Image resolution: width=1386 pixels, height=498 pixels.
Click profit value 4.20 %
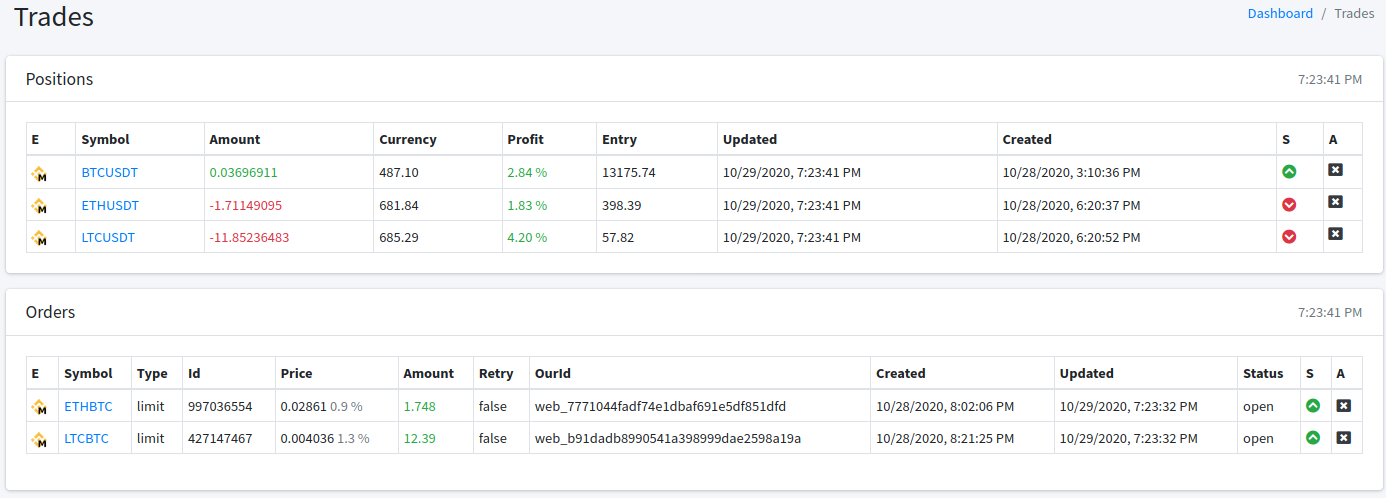pos(527,238)
